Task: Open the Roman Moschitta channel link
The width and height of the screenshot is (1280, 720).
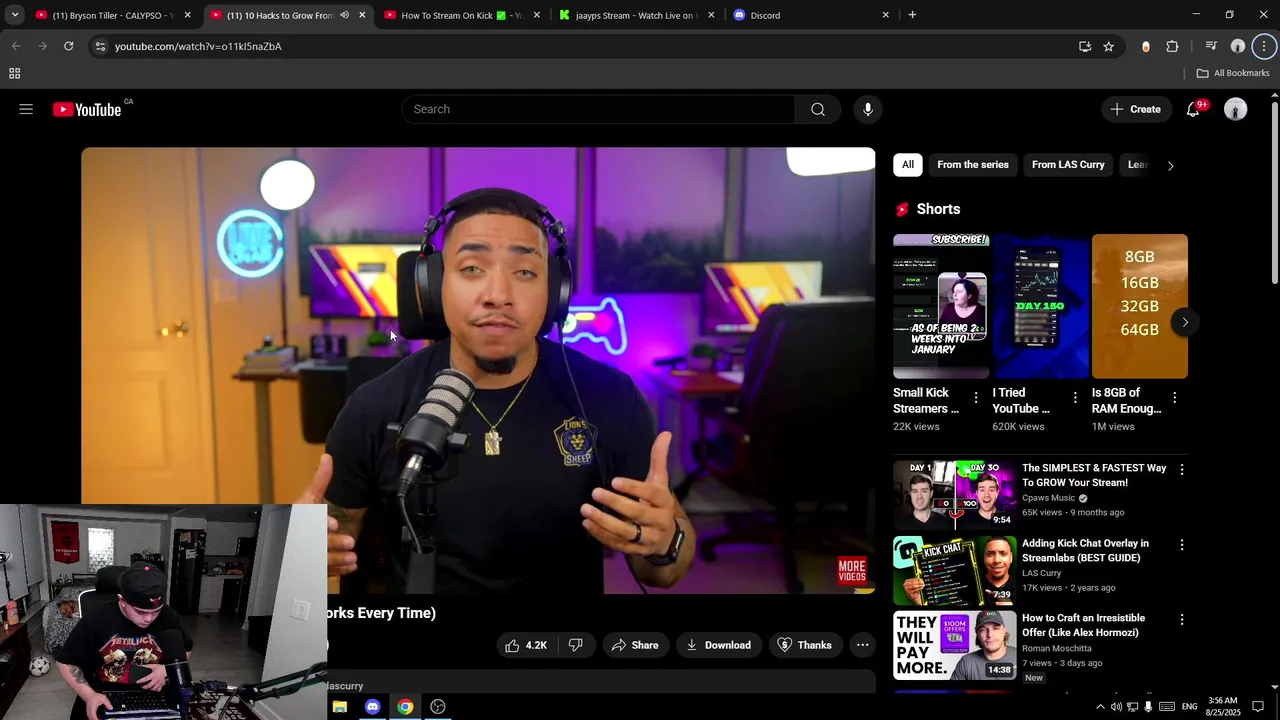Action: click(1057, 648)
